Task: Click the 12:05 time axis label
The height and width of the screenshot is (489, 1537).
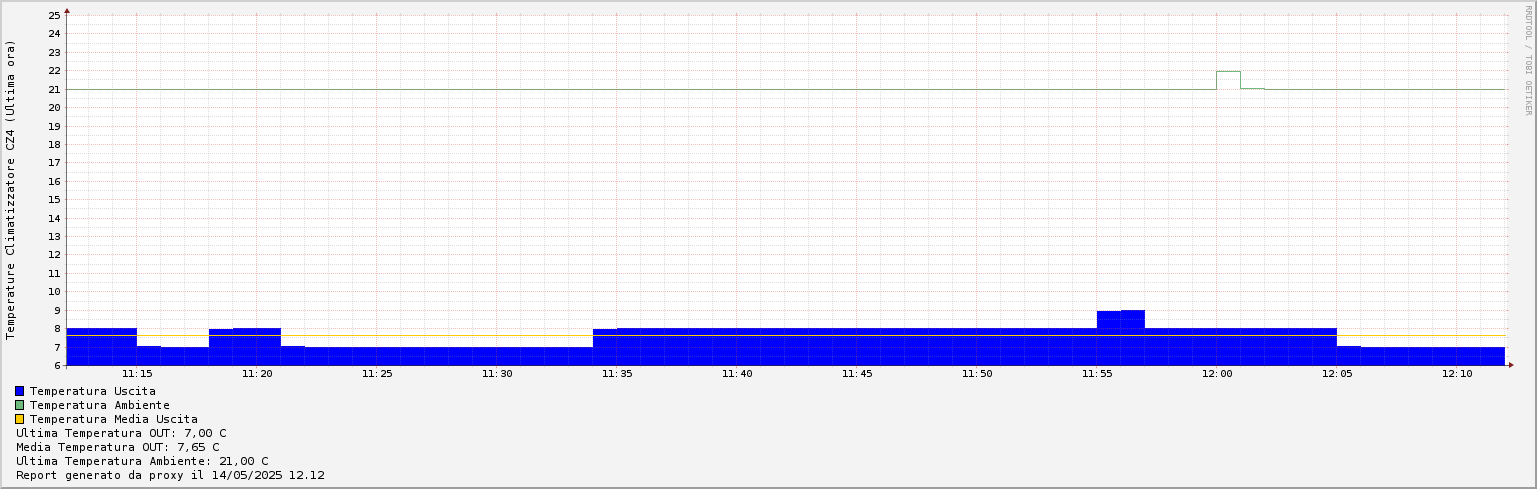Action: [x=1337, y=374]
